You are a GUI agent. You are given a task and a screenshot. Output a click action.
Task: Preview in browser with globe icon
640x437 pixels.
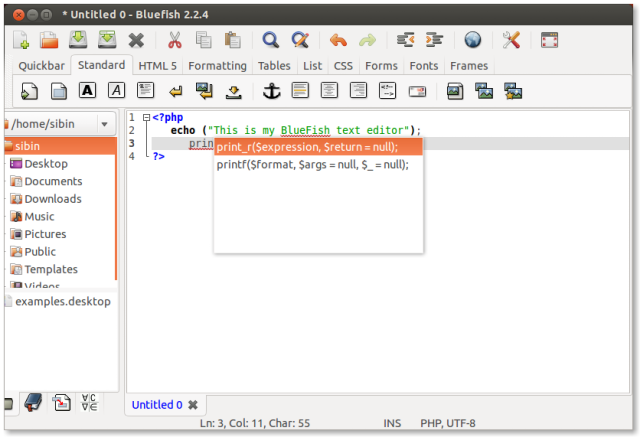click(x=473, y=40)
